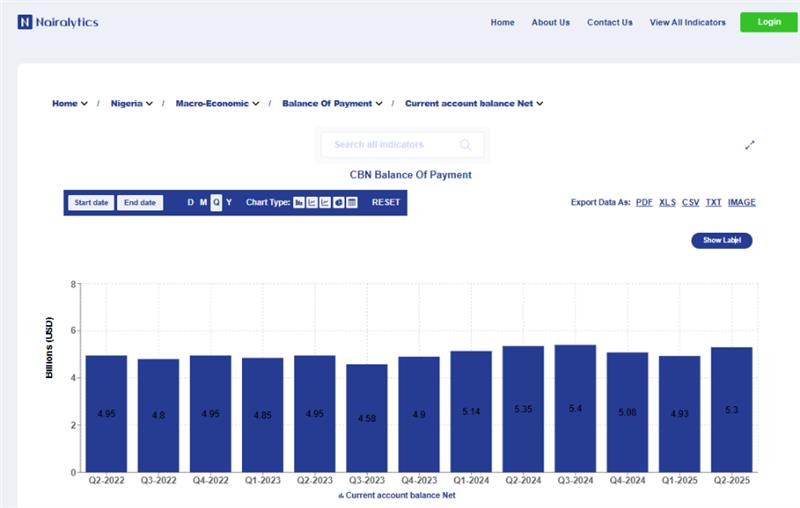The width and height of the screenshot is (800, 508).
Task: Go to About Us page
Action: [x=550, y=22]
